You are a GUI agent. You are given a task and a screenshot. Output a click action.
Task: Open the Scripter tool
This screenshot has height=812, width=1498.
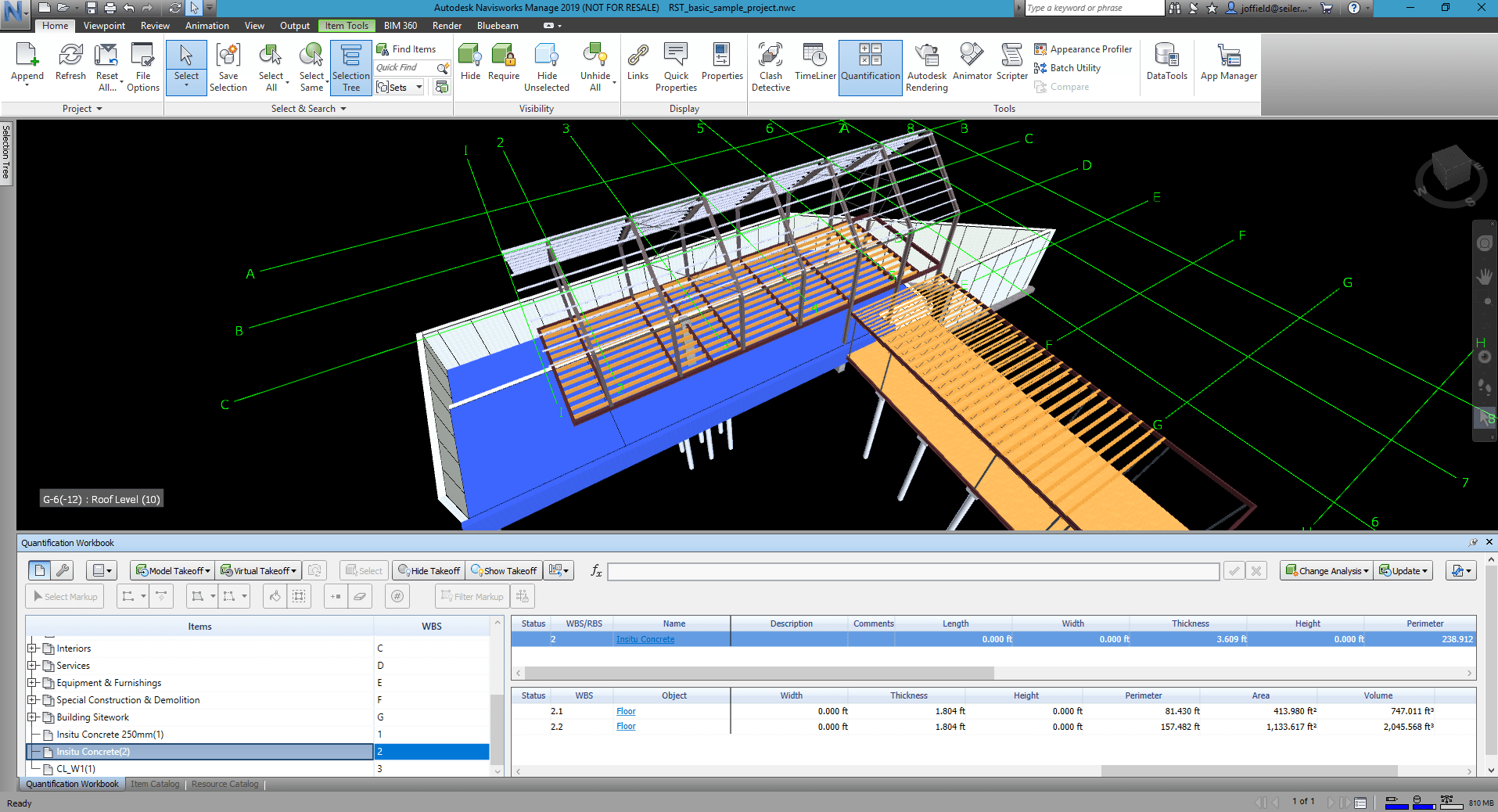pyautogui.click(x=1012, y=63)
